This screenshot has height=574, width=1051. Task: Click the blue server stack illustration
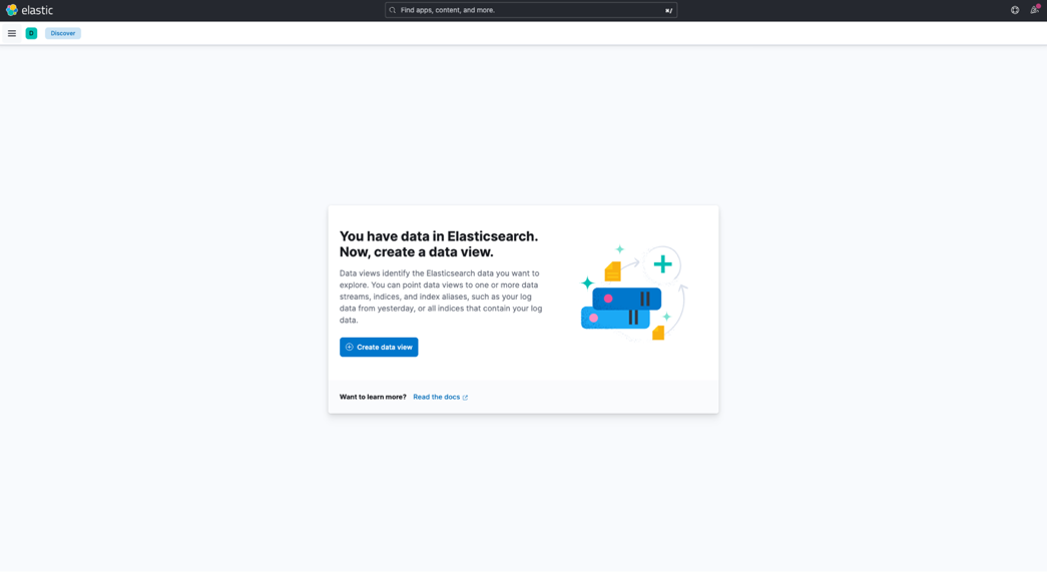click(622, 308)
